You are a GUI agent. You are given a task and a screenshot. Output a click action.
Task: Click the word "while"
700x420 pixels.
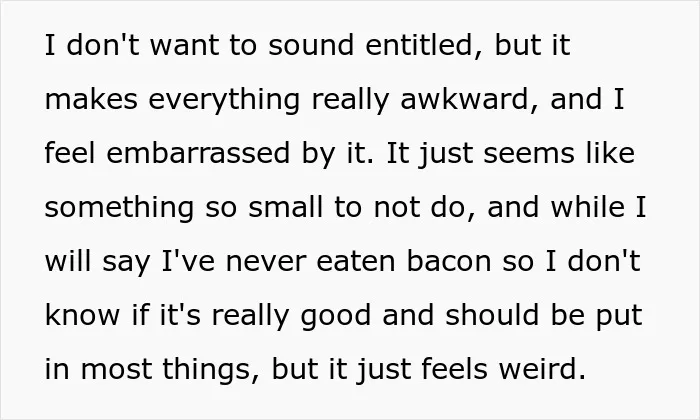[588, 207]
